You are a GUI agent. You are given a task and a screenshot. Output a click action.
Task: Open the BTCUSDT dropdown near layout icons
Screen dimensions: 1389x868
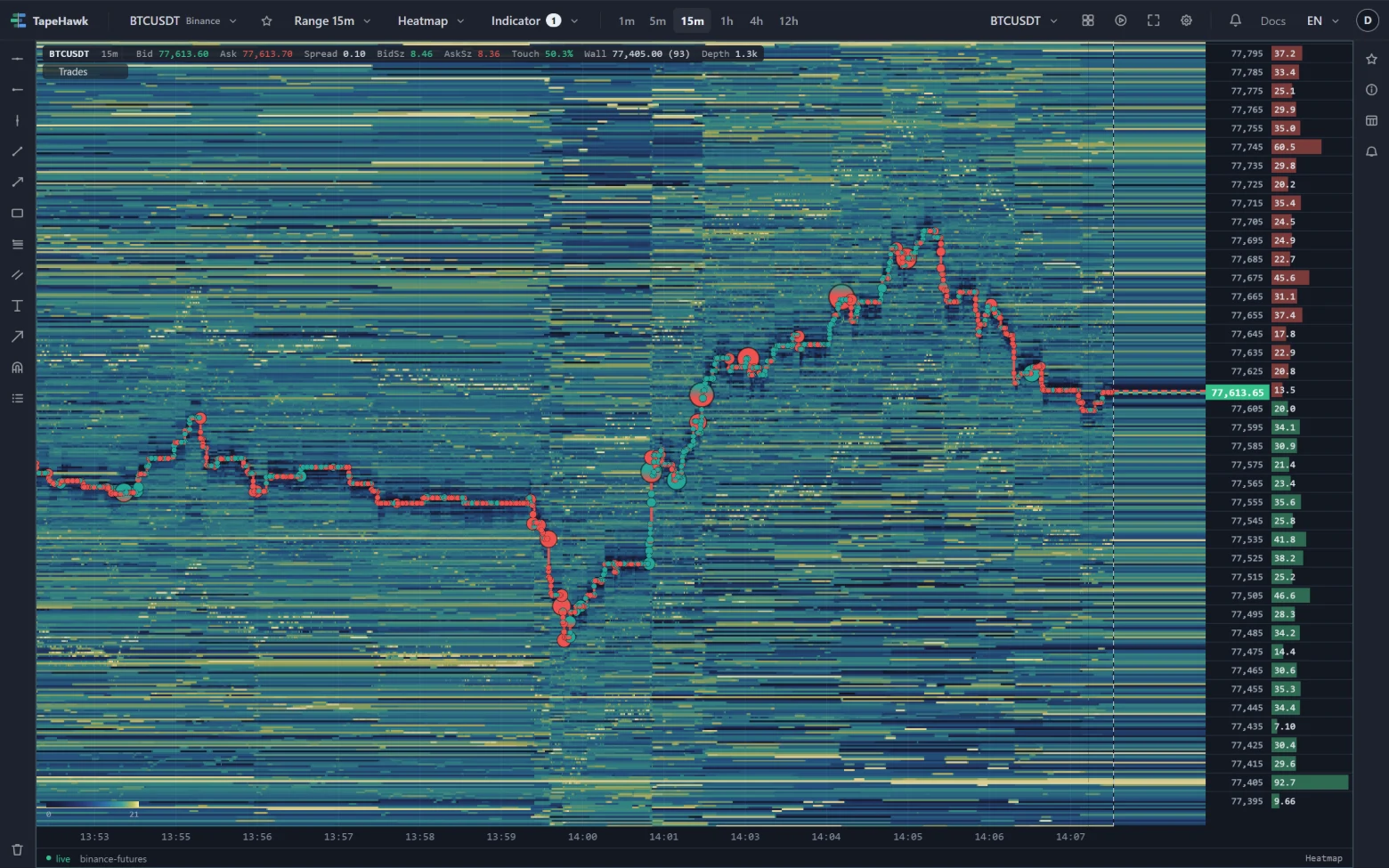click(1024, 20)
